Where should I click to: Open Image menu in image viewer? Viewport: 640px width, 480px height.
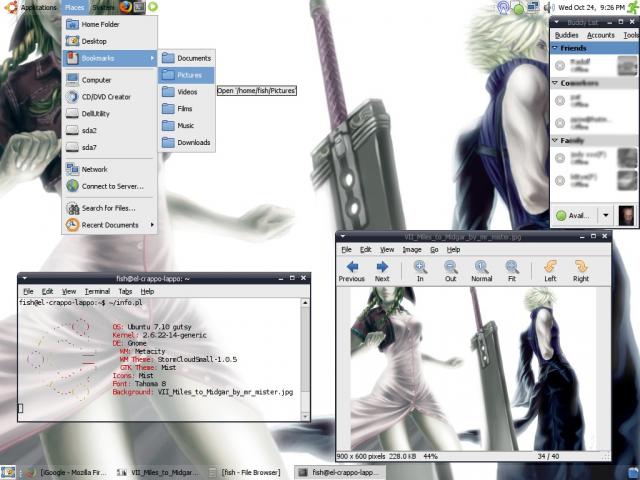pyautogui.click(x=412, y=249)
